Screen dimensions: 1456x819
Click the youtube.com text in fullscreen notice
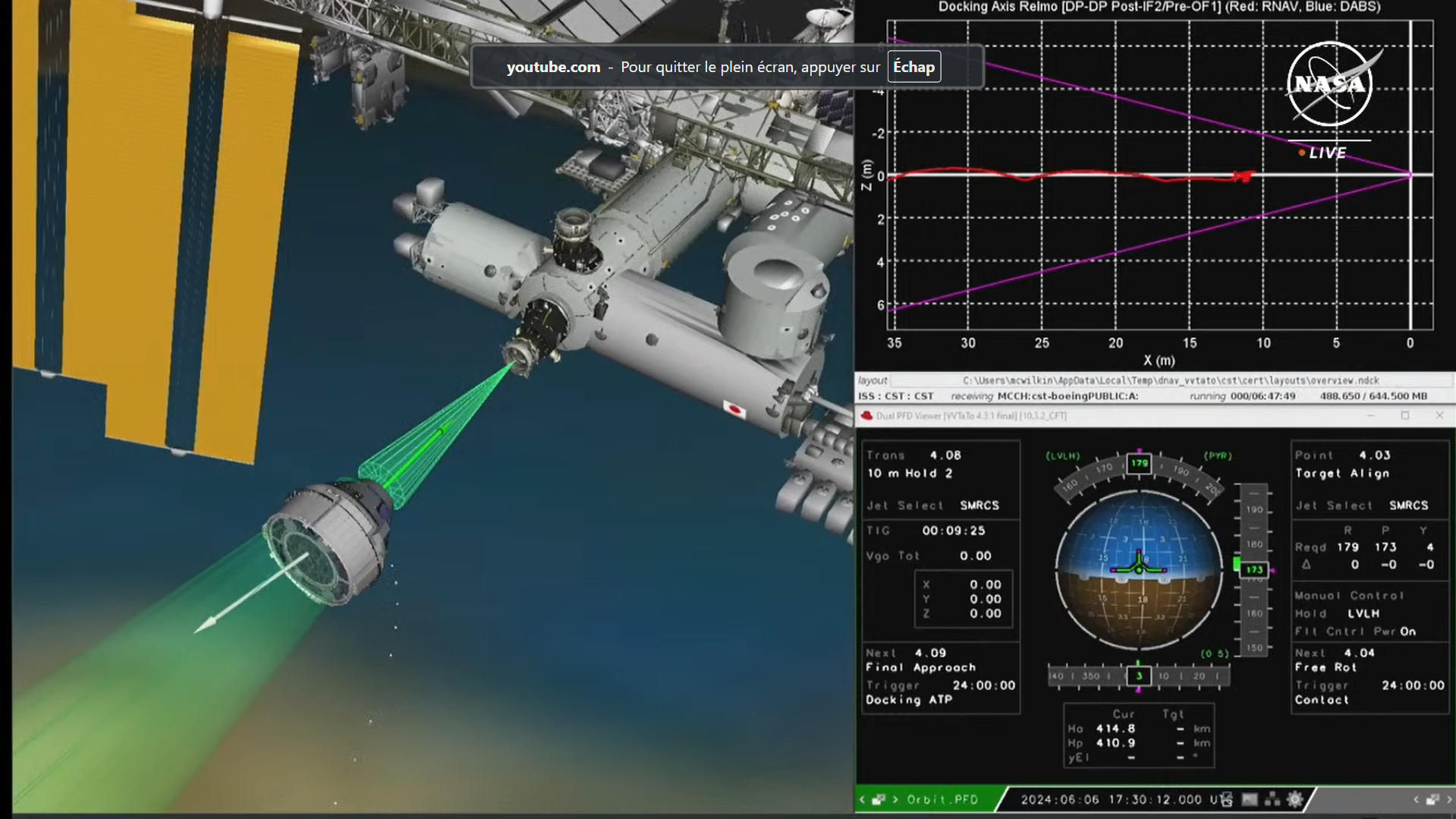pos(553,67)
